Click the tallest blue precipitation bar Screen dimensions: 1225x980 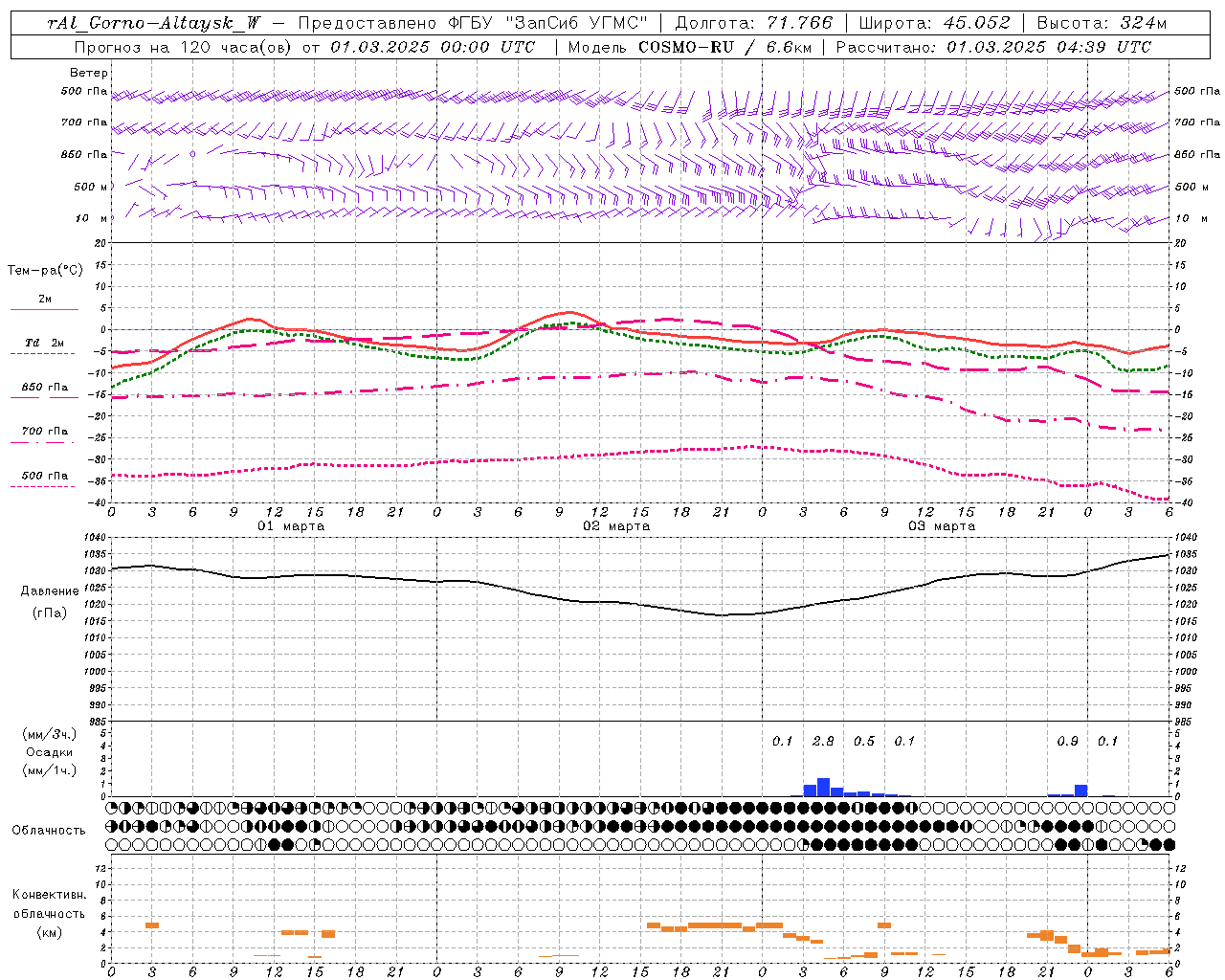(823, 788)
